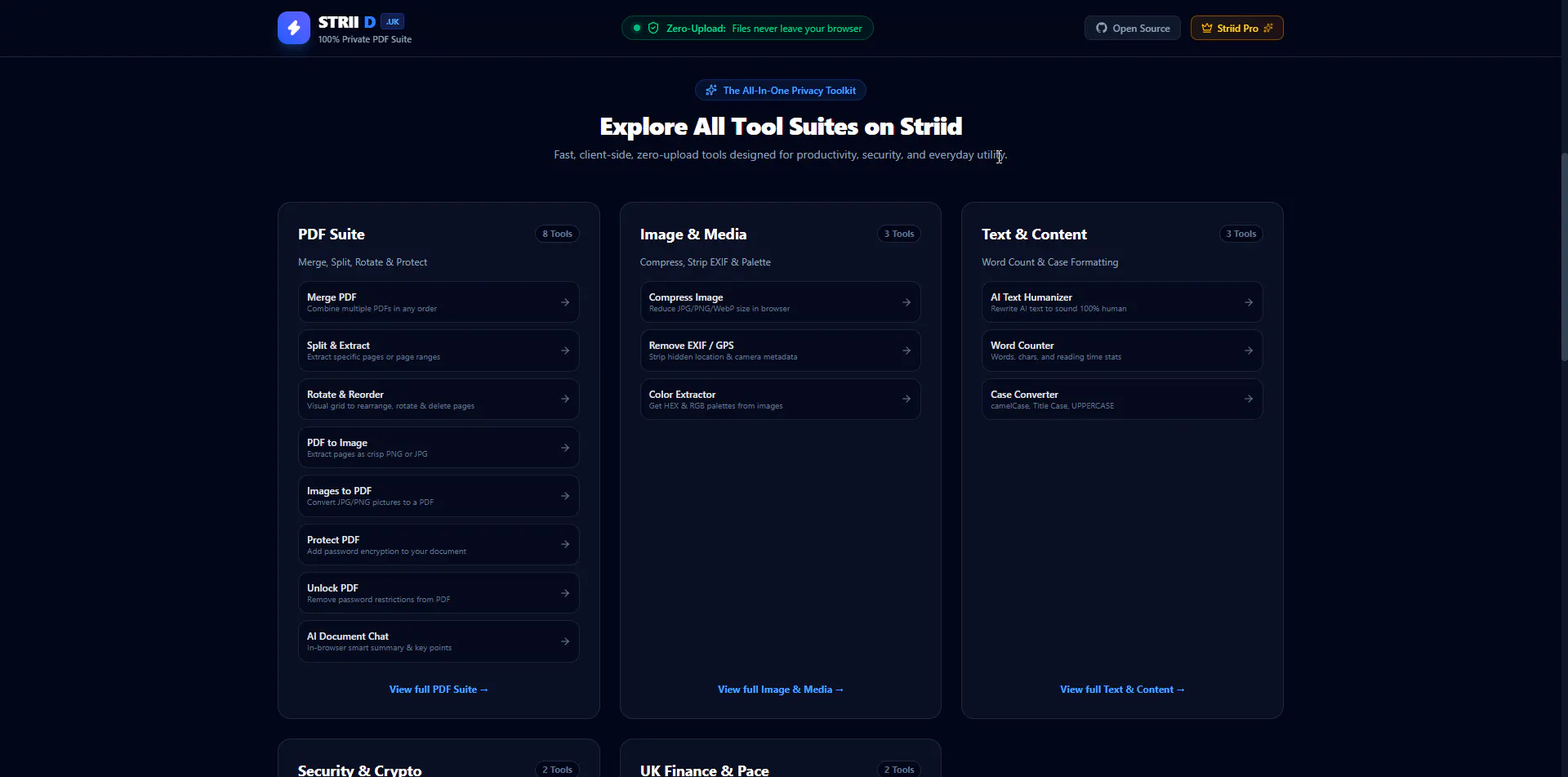Click '100% Private PDF Suite' tagline
1568x777 pixels.
[365, 39]
